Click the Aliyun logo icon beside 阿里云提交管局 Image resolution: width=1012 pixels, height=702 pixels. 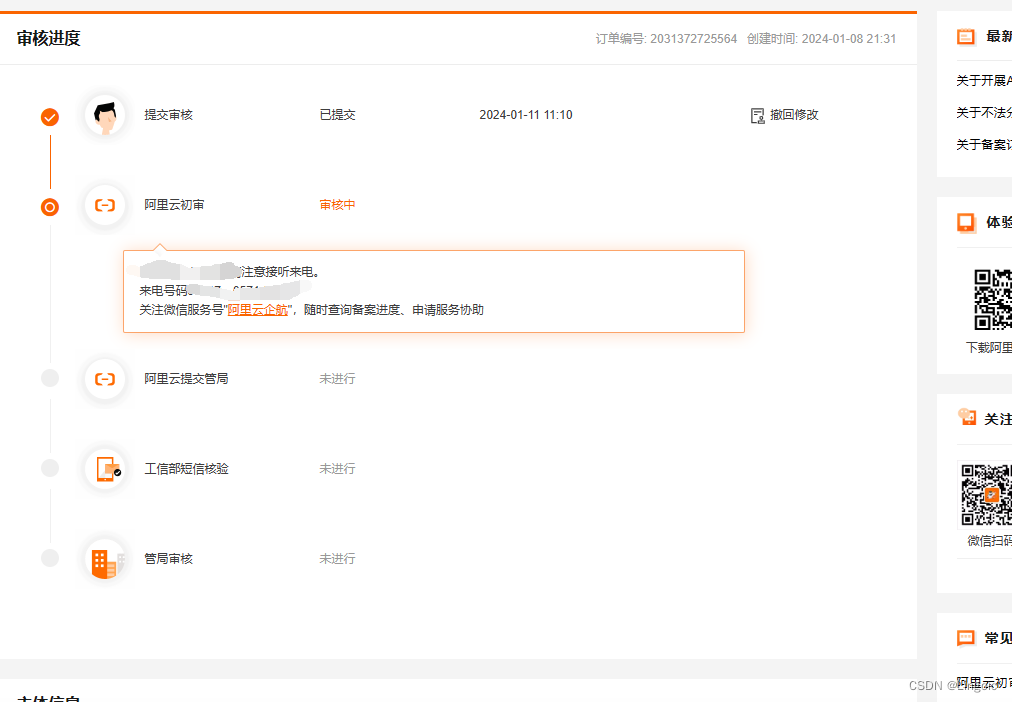pyautogui.click(x=105, y=379)
